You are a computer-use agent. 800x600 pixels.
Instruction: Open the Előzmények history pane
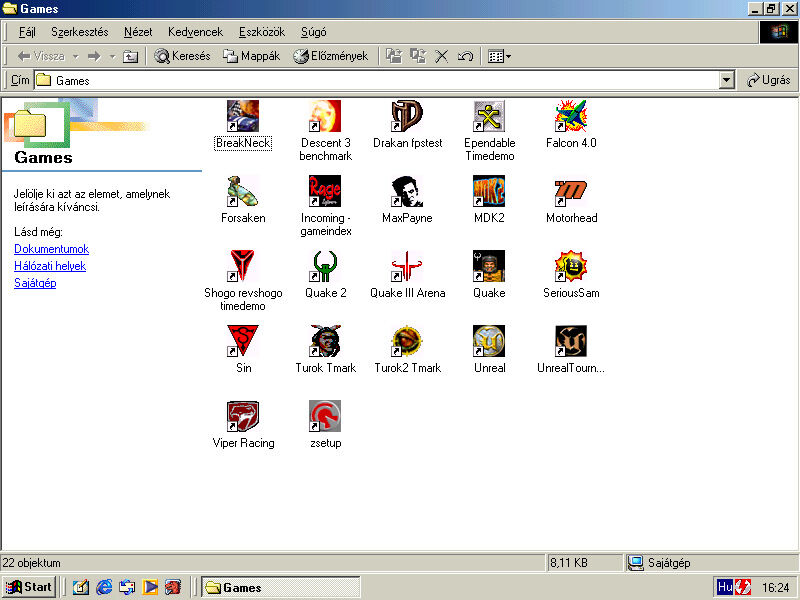[331, 56]
